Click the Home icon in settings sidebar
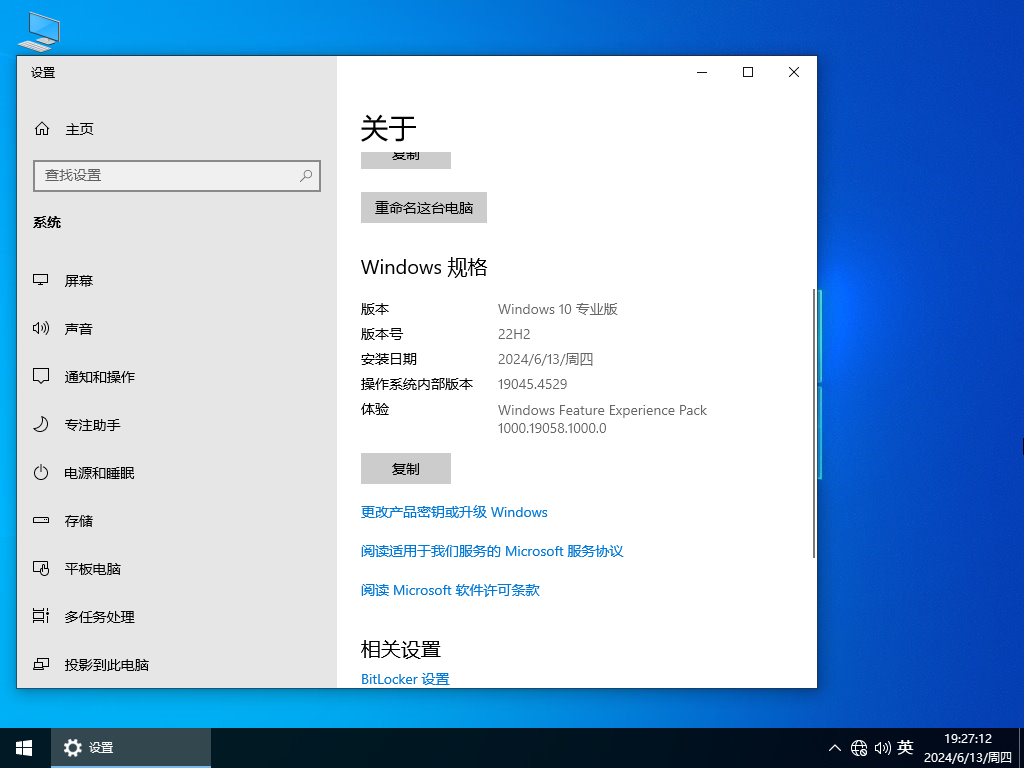This screenshot has height=768, width=1024. coord(42,129)
